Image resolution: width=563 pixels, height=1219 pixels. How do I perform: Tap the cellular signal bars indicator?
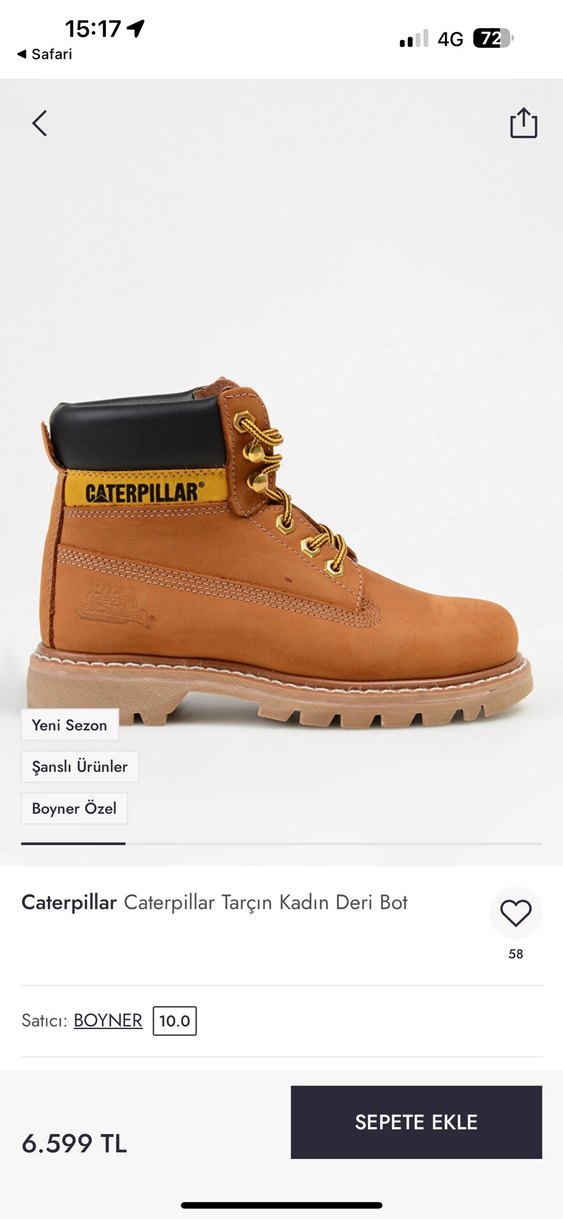(413, 39)
